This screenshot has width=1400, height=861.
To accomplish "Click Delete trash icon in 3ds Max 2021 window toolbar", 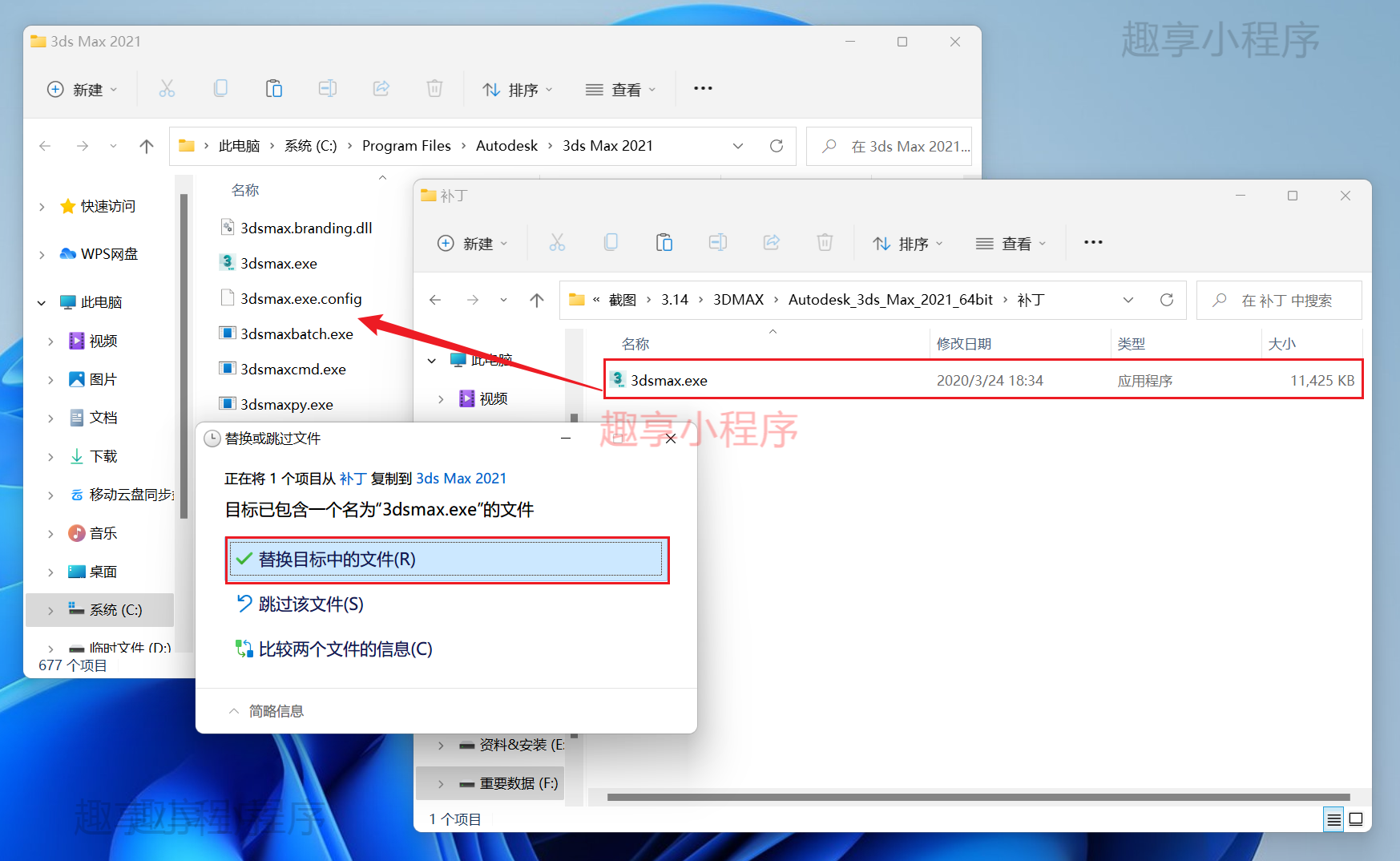I will [x=434, y=89].
